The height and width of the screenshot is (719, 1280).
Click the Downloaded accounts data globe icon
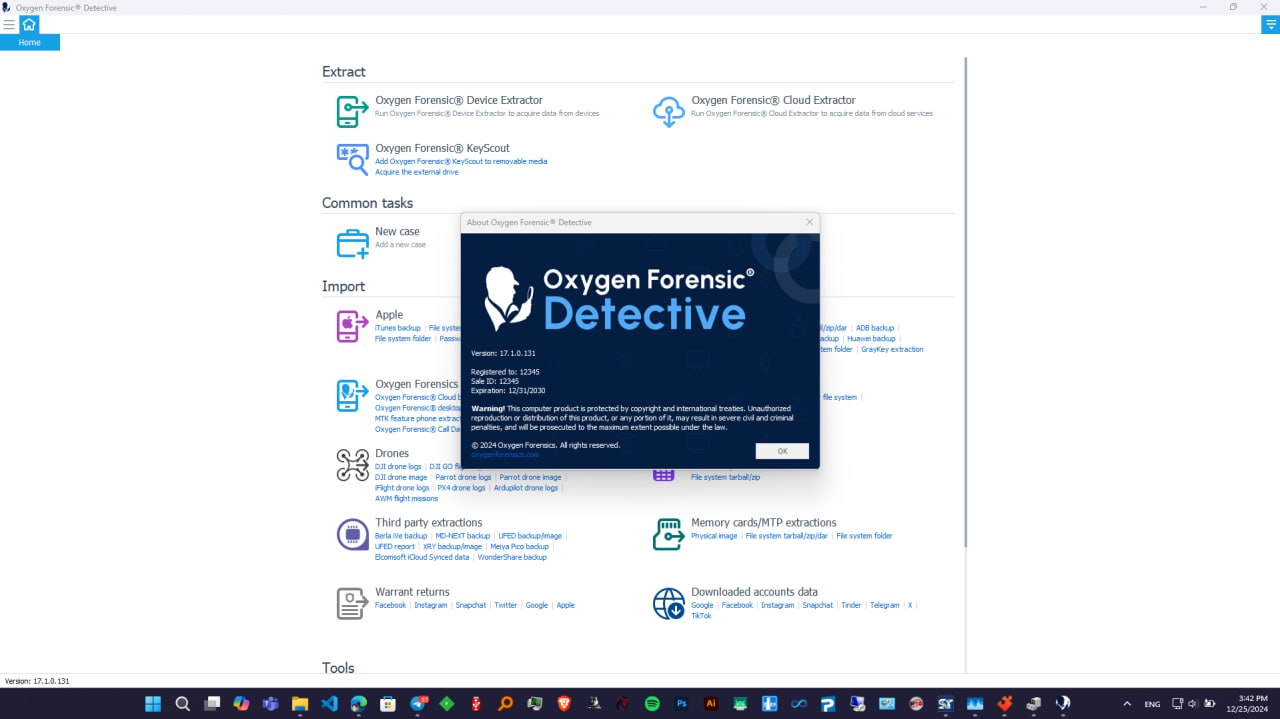668,603
